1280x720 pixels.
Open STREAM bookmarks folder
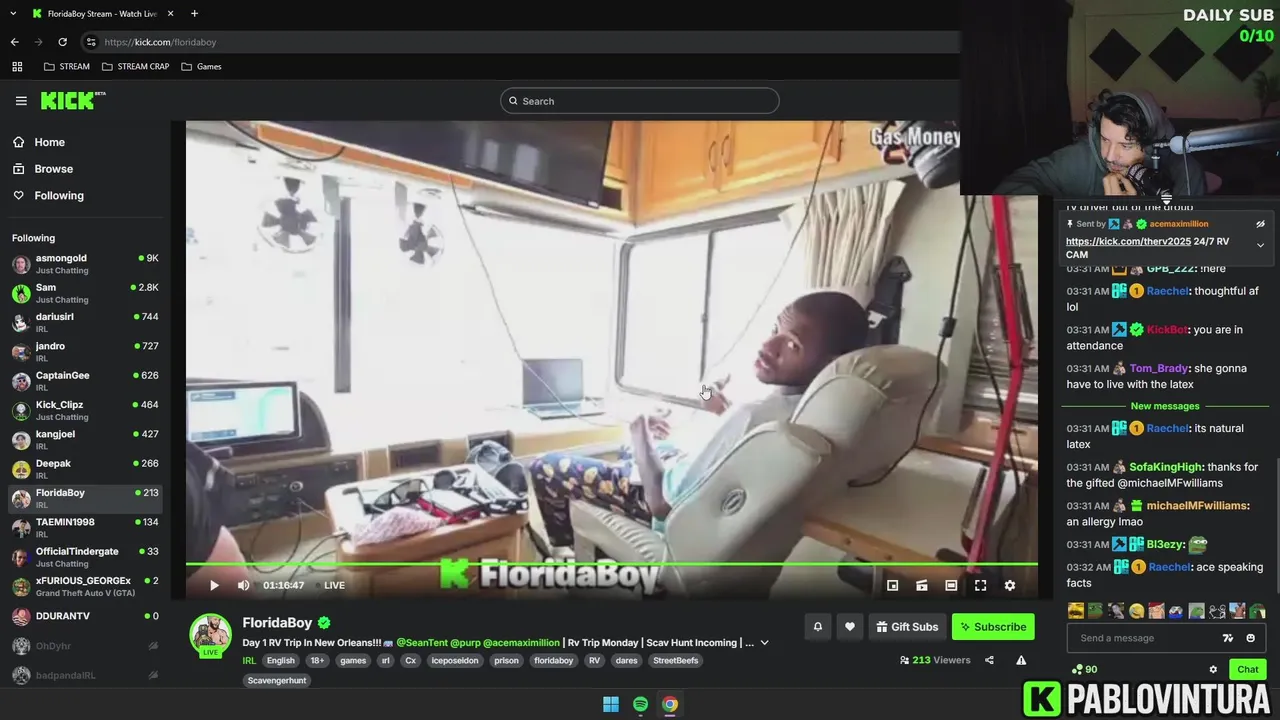[67, 67]
